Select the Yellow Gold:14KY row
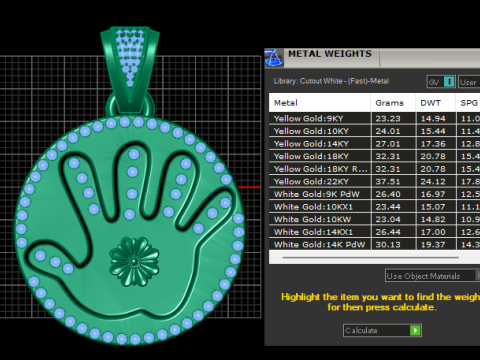The height and width of the screenshot is (360, 480). click(374, 144)
